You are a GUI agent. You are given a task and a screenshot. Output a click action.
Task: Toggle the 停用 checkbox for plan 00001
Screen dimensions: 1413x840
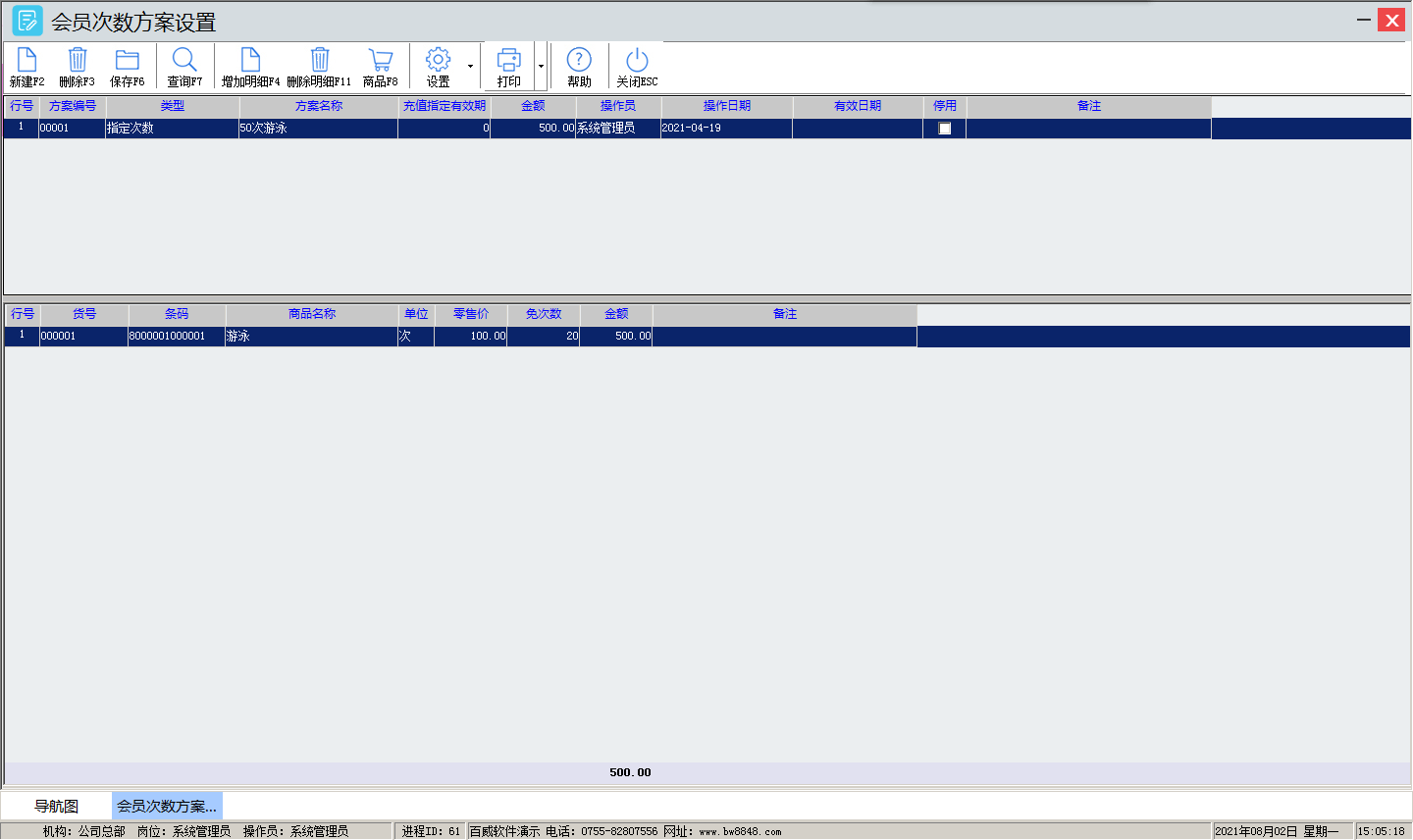944,129
